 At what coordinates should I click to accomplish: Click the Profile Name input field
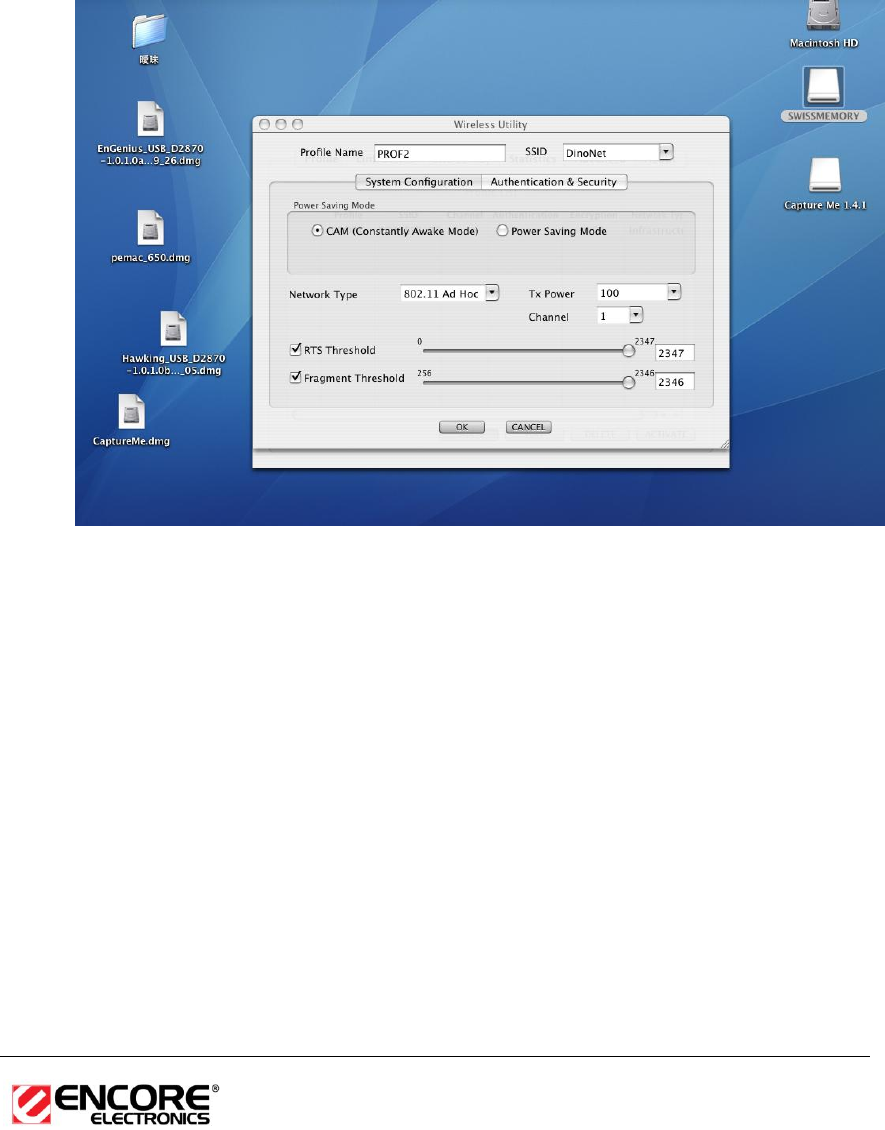tap(440, 154)
